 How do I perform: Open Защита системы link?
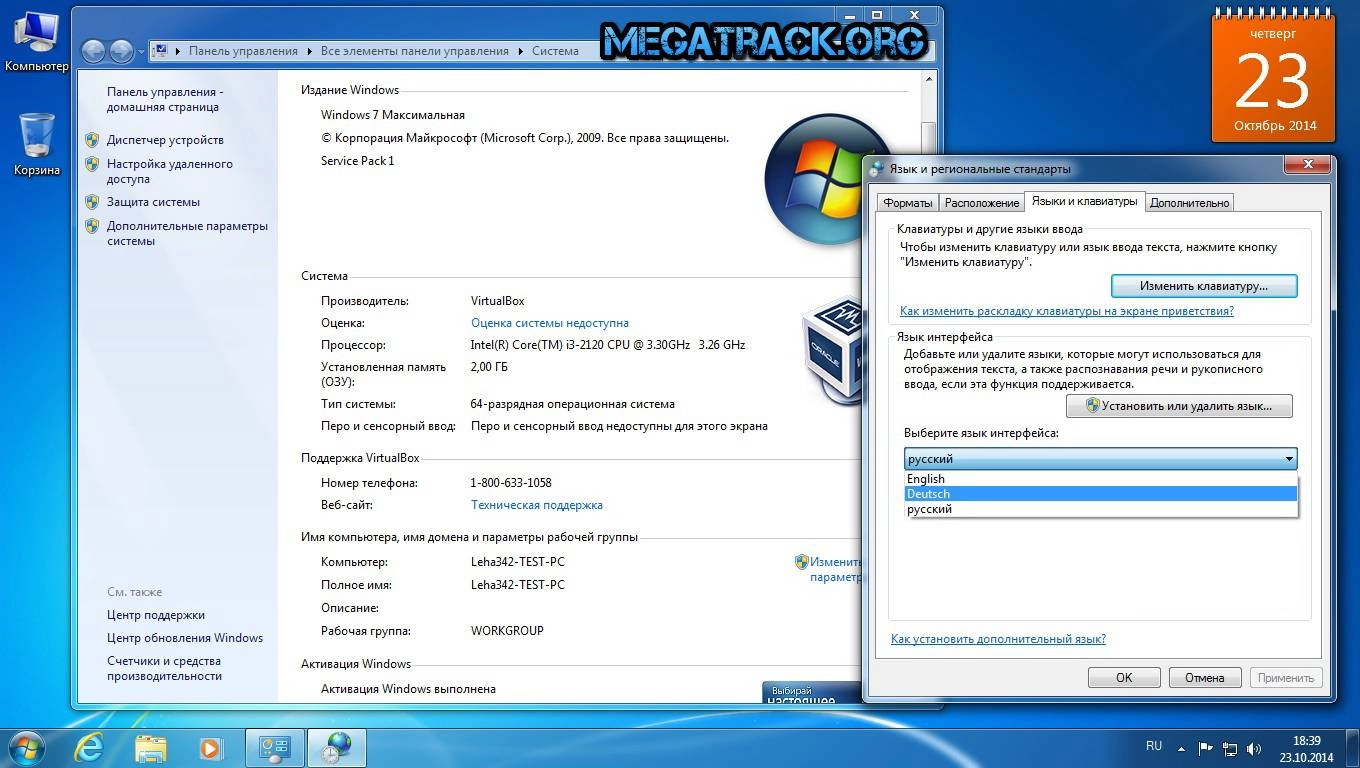point(153,202)
